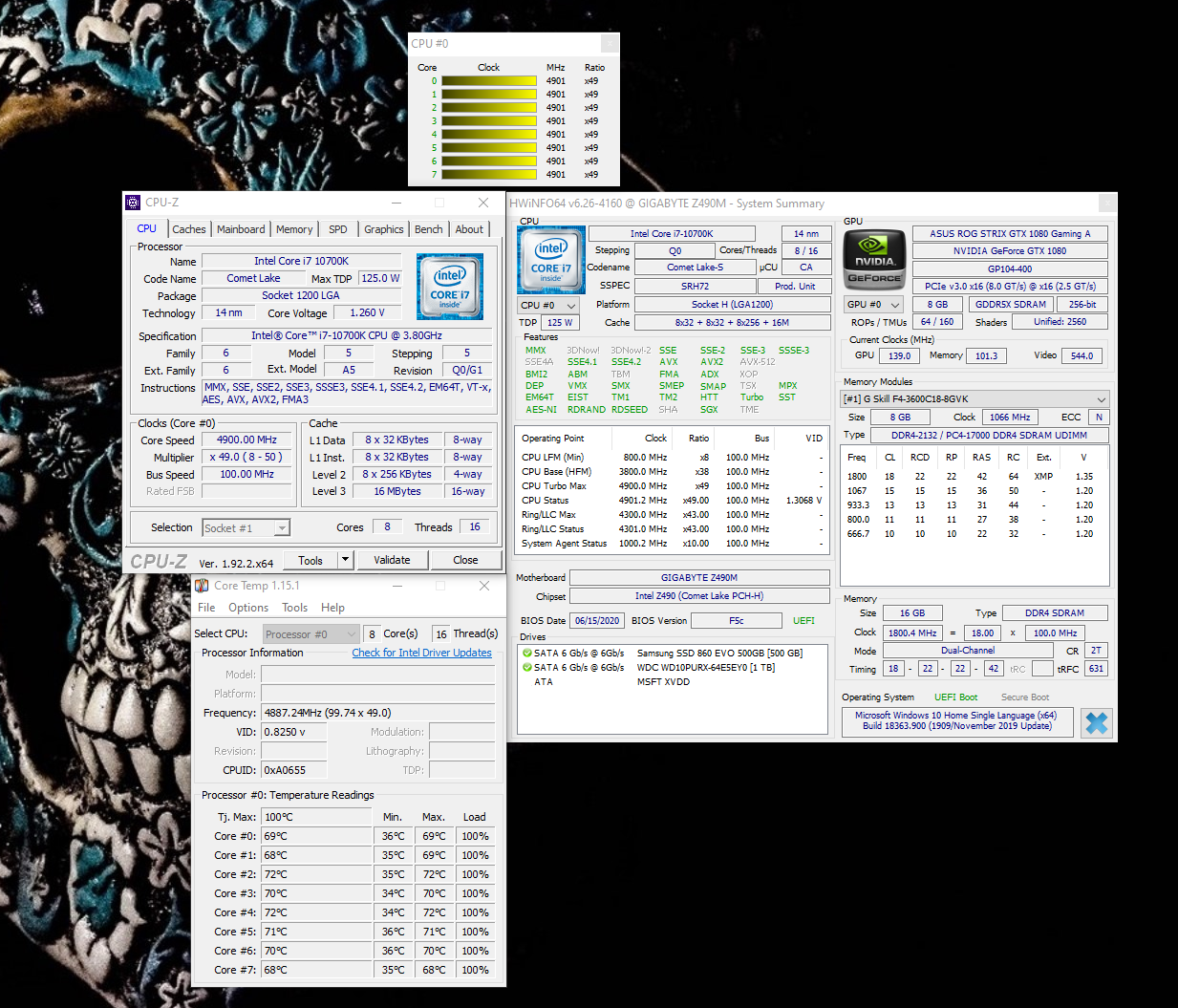Switch to the Memory tab in CPU-Z
Screen dimensions: 1178x1008
294,229
